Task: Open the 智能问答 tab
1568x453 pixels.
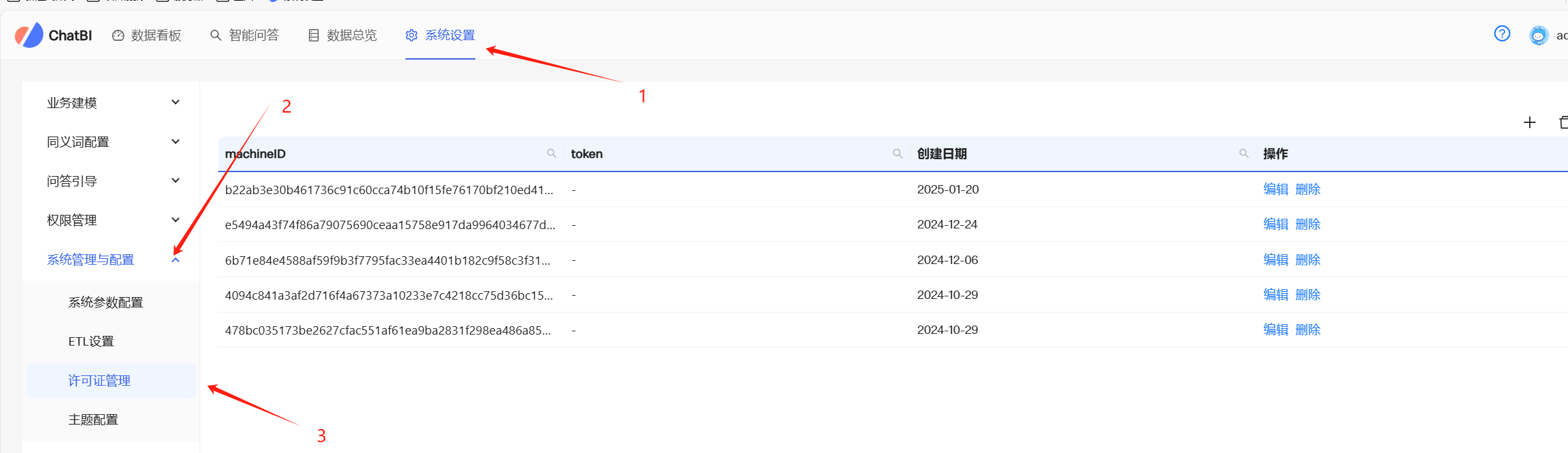Action: coord(245,35)
